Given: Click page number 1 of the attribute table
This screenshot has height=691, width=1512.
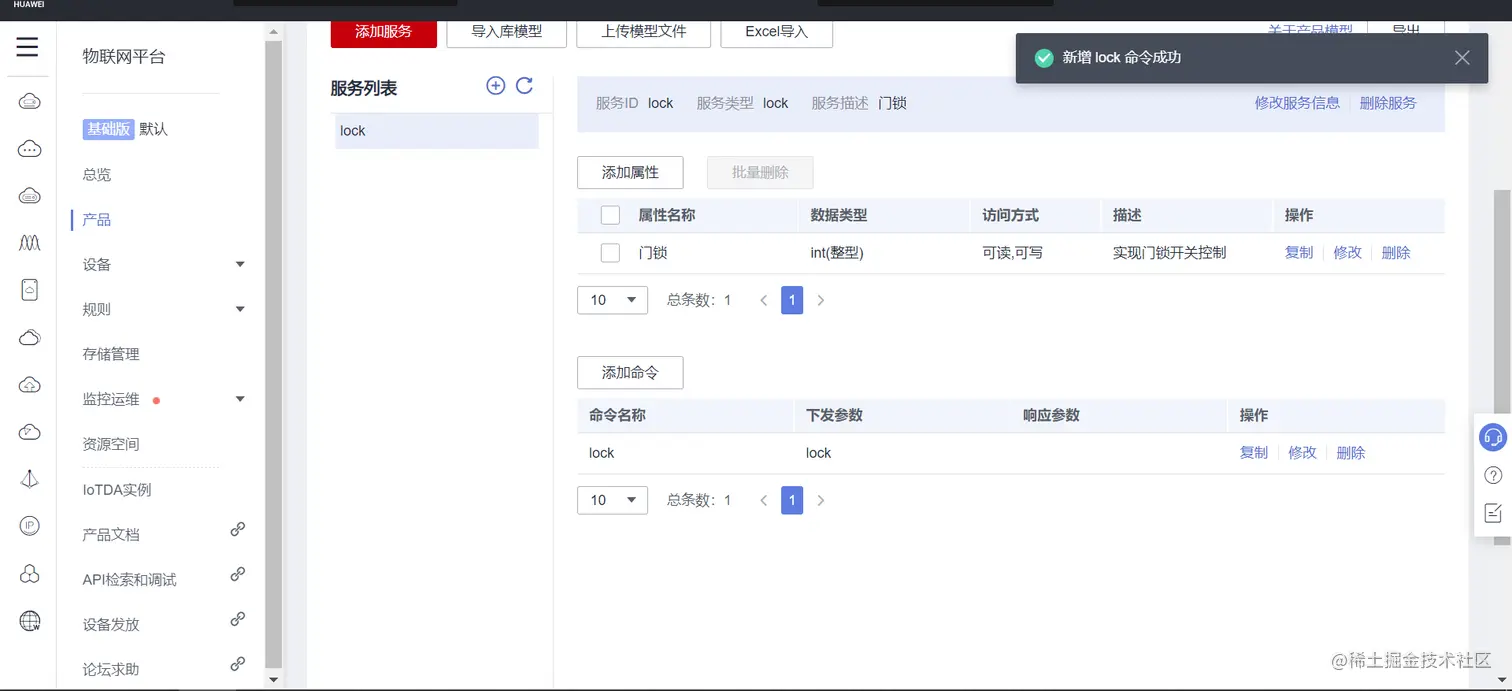Looking at the screenshot, I should click(792, 300).
